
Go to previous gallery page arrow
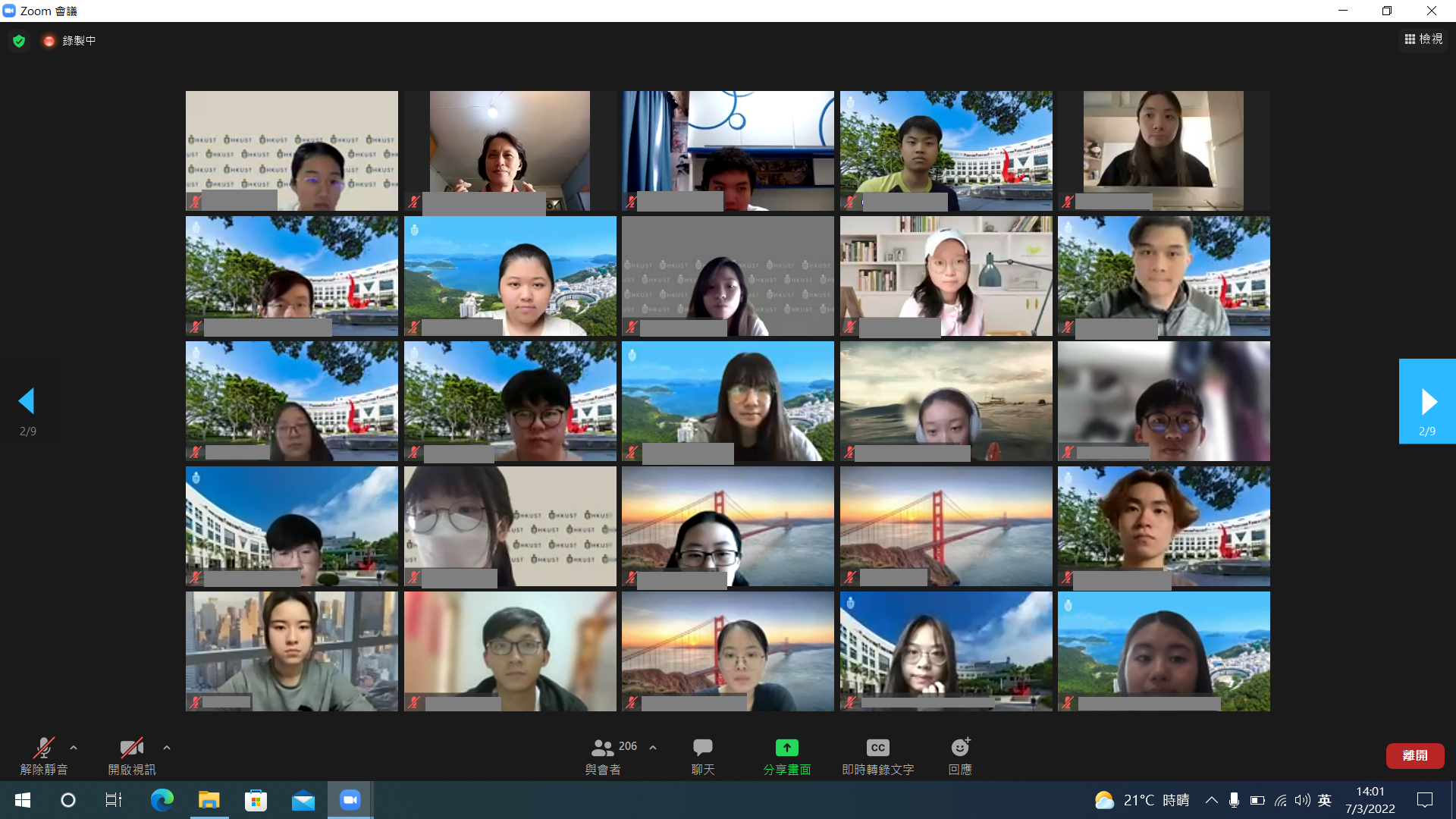[x=27, y=401]
